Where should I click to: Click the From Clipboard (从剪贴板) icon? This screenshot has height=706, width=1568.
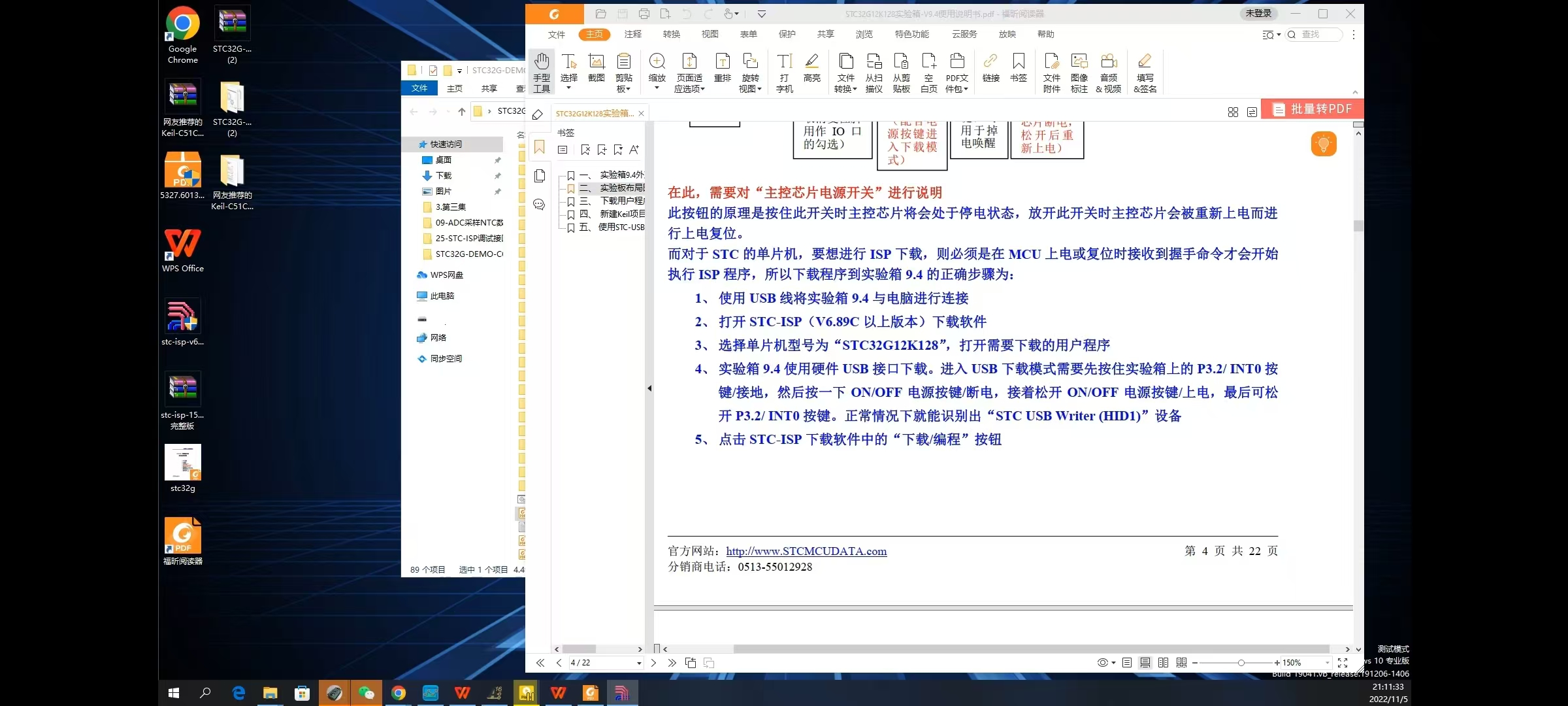(x=901, y=73)
